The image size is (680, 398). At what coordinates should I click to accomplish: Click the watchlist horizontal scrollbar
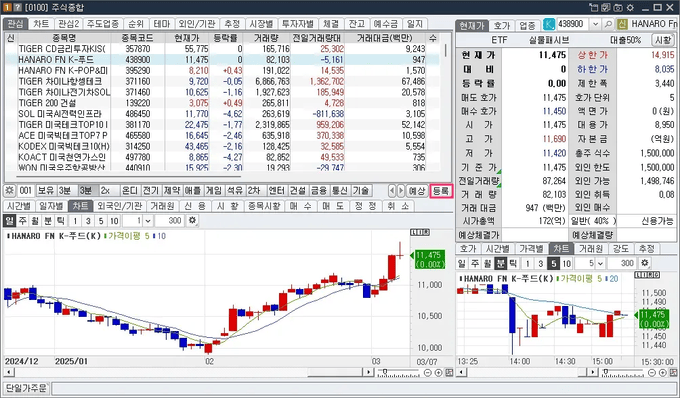point(128,176)
